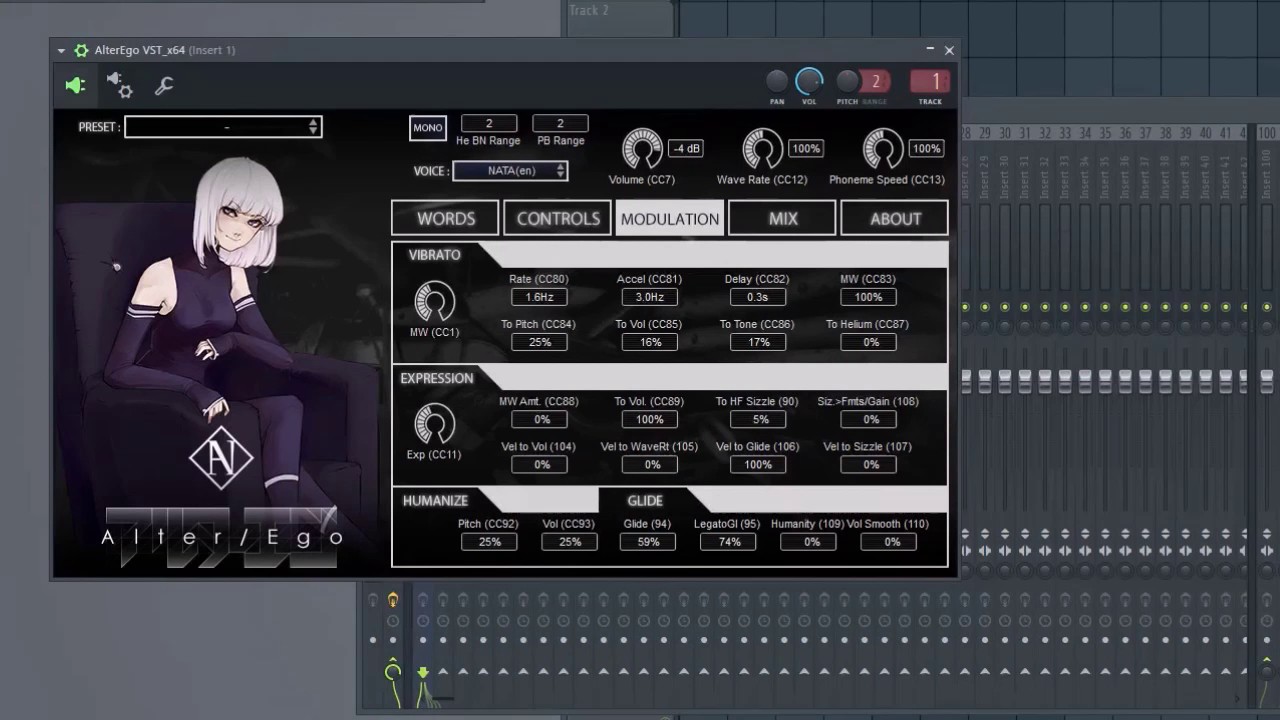Click the pitch RANGE number 2
The image size is (1280, 720).
tap(876, 82)
